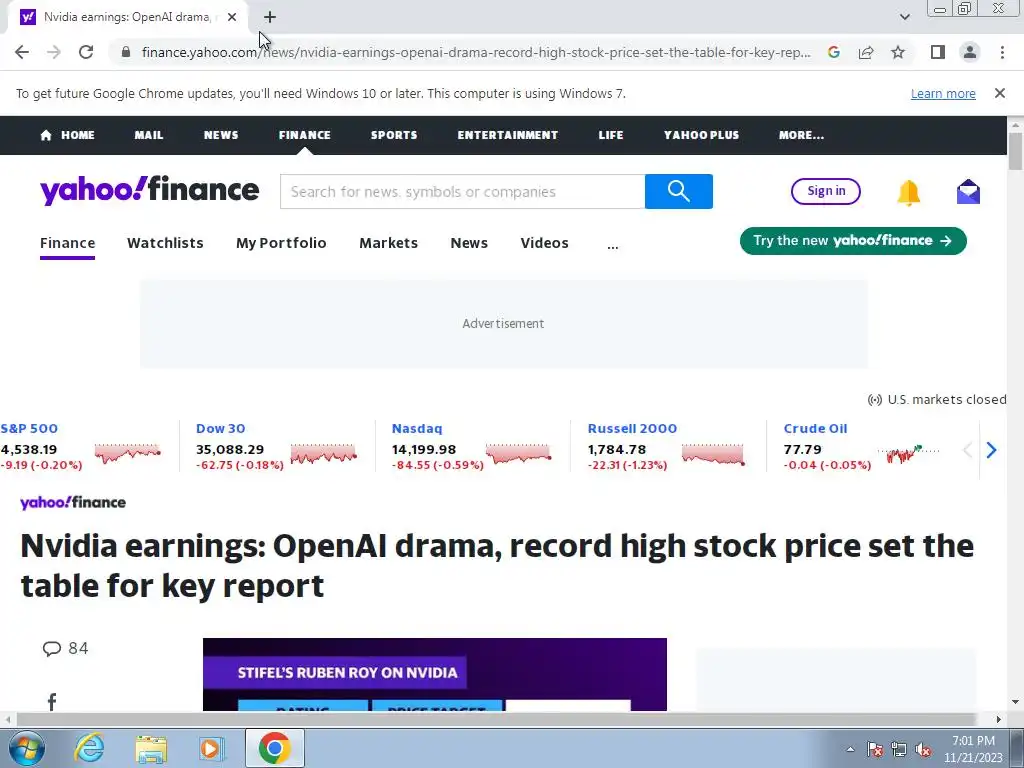Dismiss the Chrome update notice
Viewport: 1024px width, 768px height.
pyautogui.click(x=1000, y=93)
